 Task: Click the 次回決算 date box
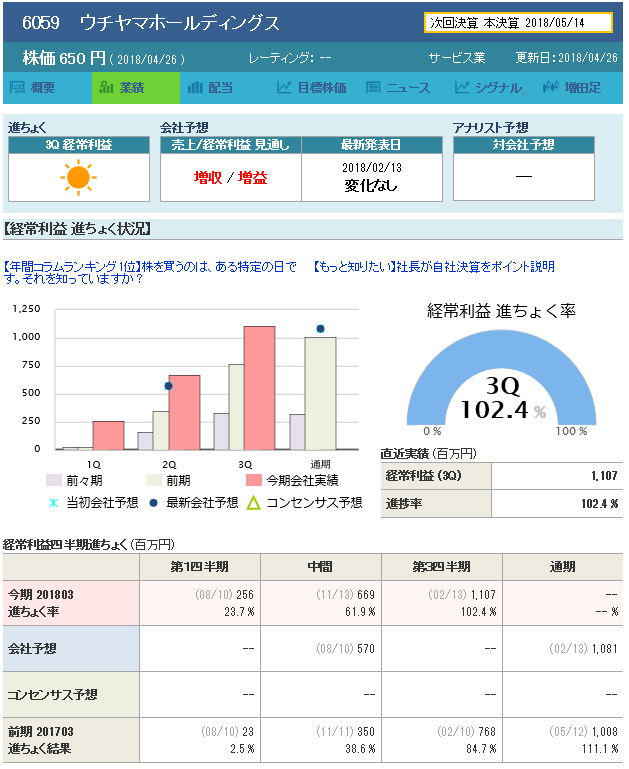518,23
